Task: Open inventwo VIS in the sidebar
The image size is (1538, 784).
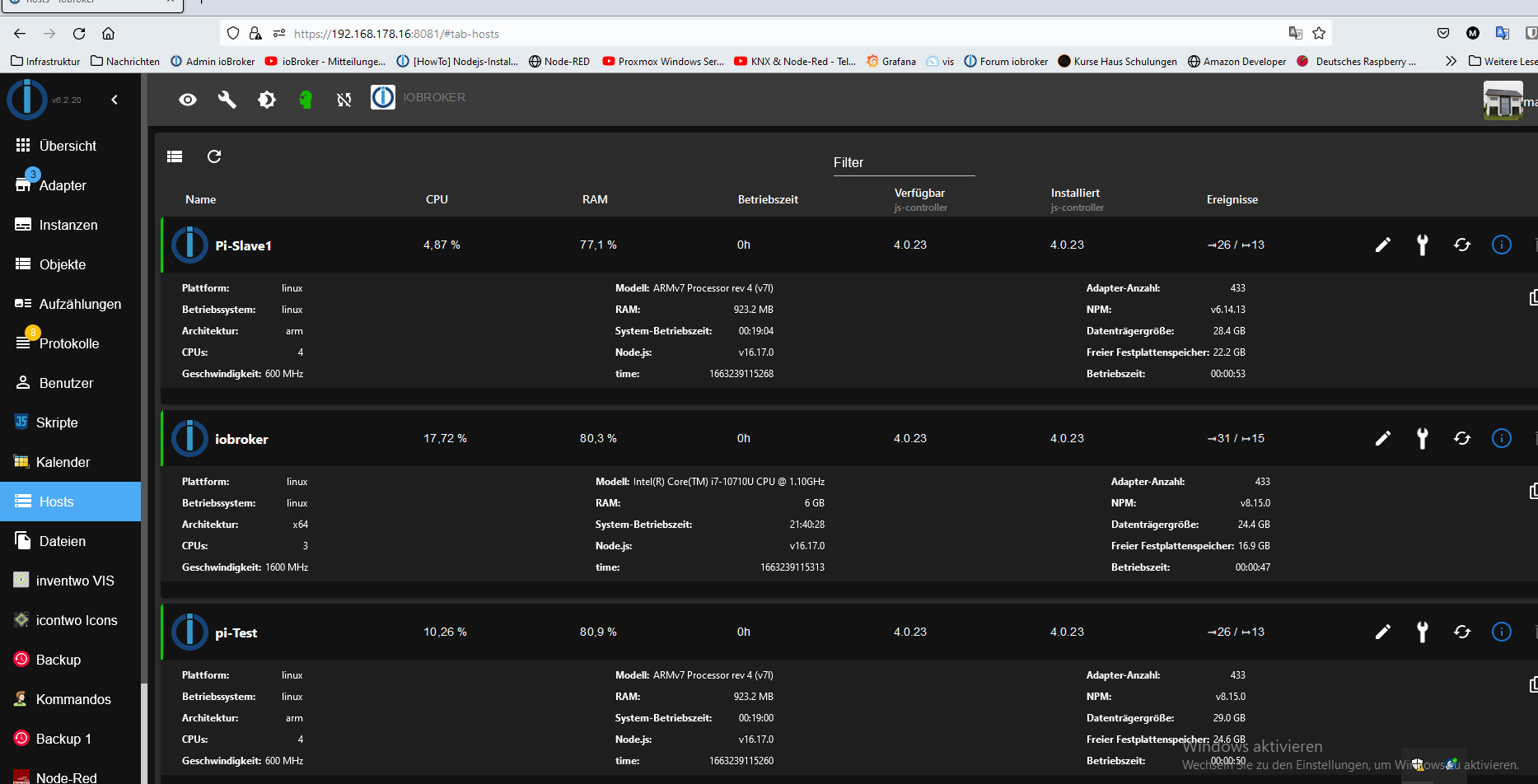Action: pos(70,581)
